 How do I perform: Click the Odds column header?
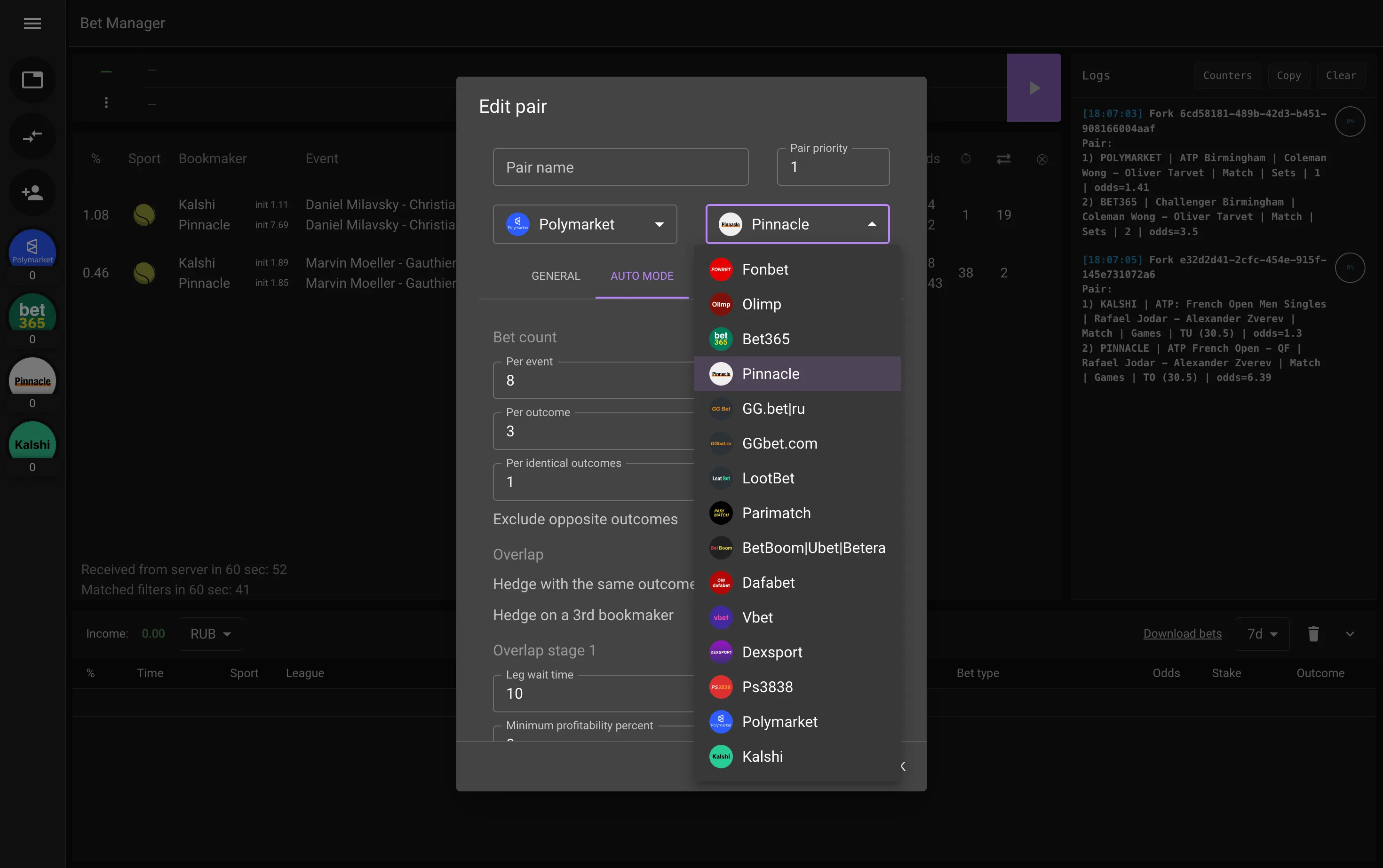pos(1166,673)
